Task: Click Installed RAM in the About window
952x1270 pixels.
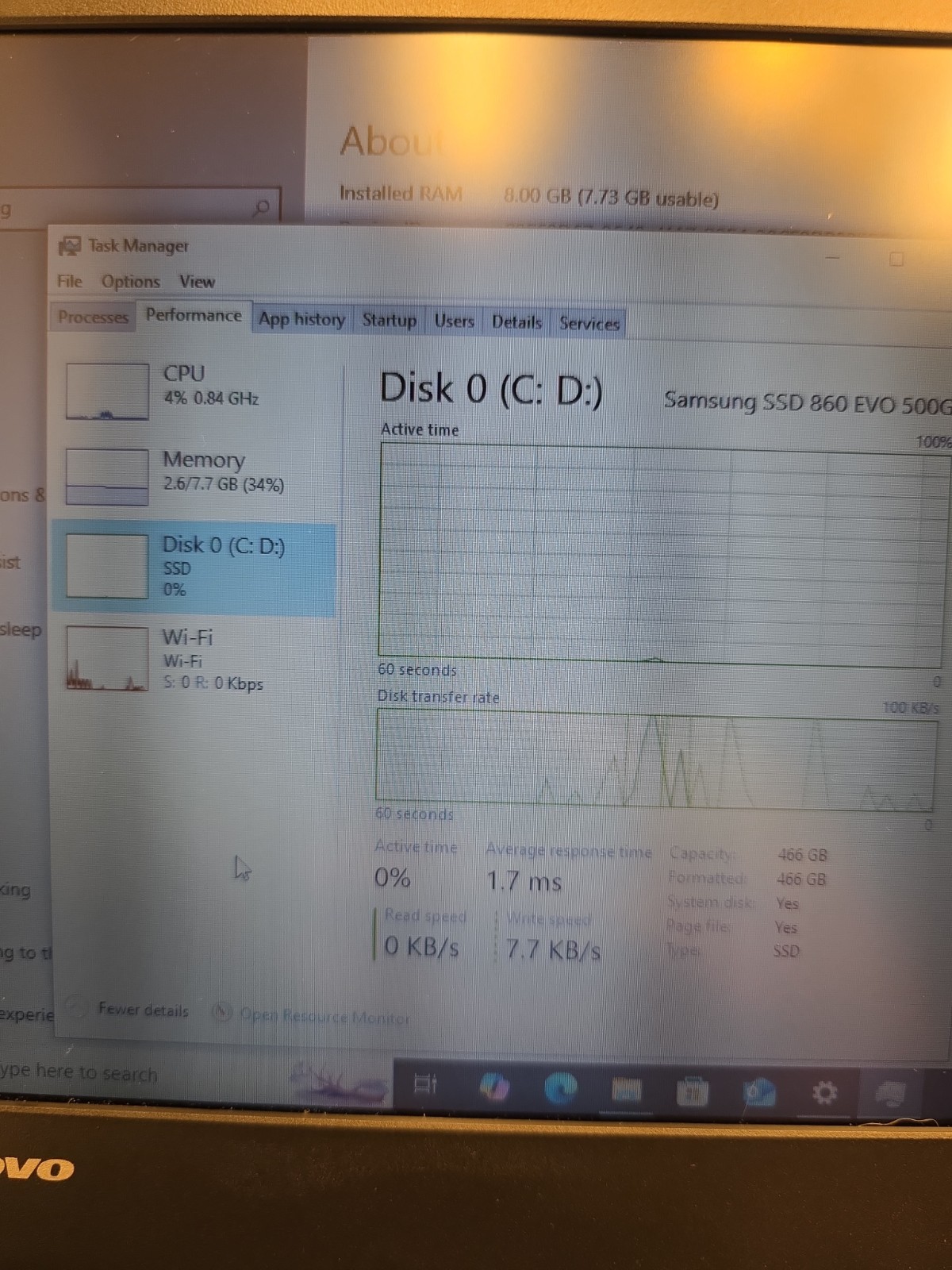Action: (x=401, y=193)
